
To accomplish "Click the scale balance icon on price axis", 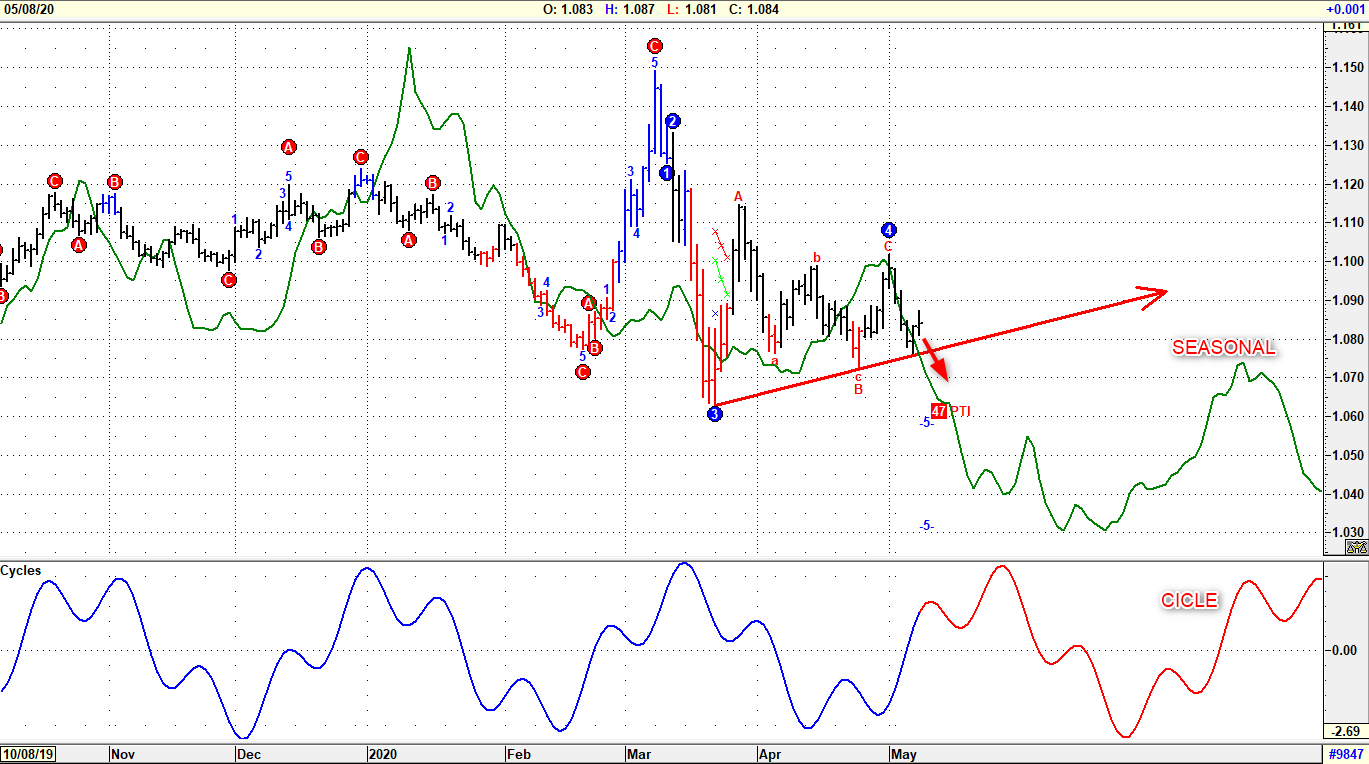I will click(x=1356, y=547).
